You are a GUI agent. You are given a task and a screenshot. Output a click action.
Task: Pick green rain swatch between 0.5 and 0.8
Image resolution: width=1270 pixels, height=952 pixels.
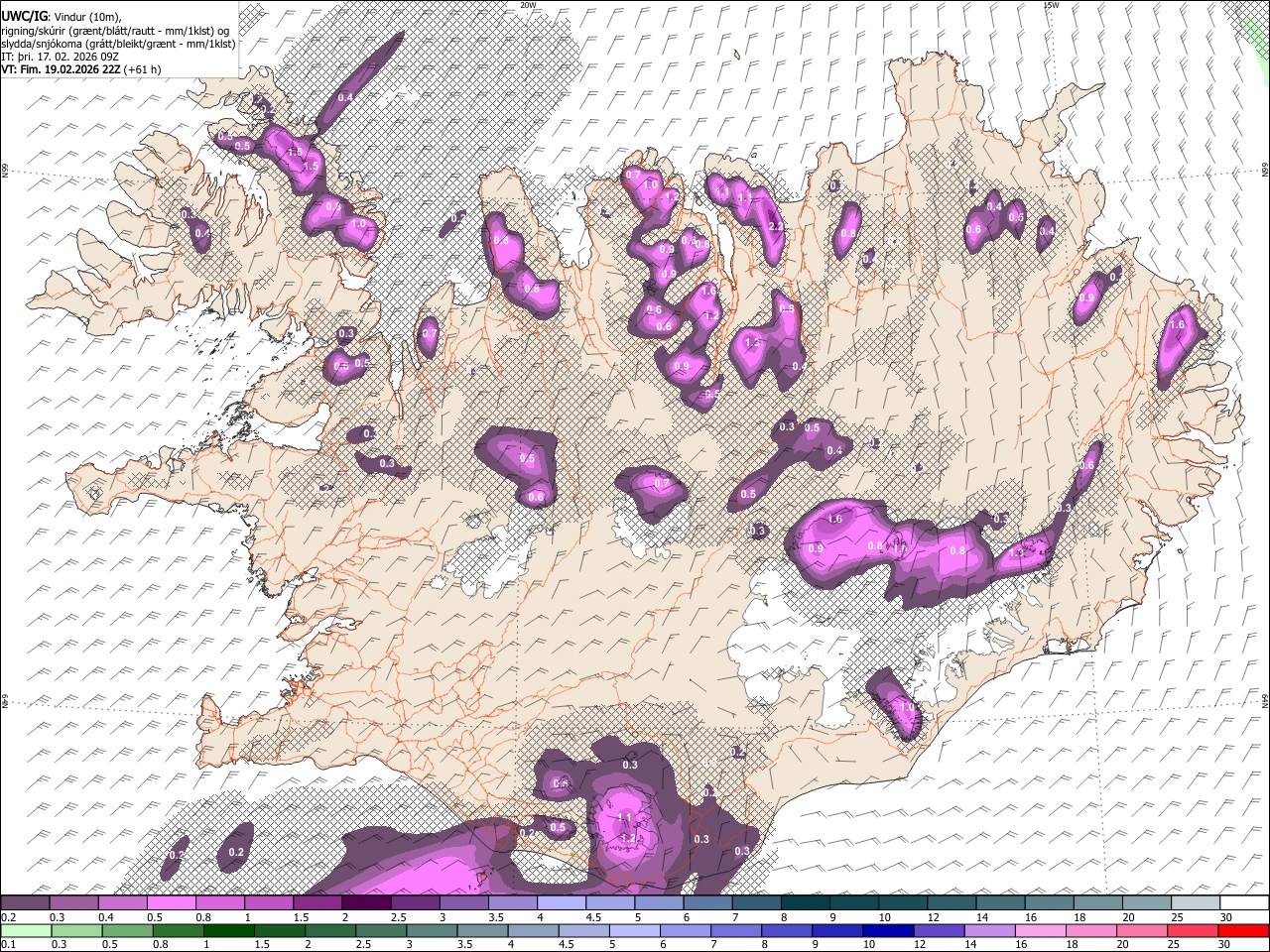126,930
